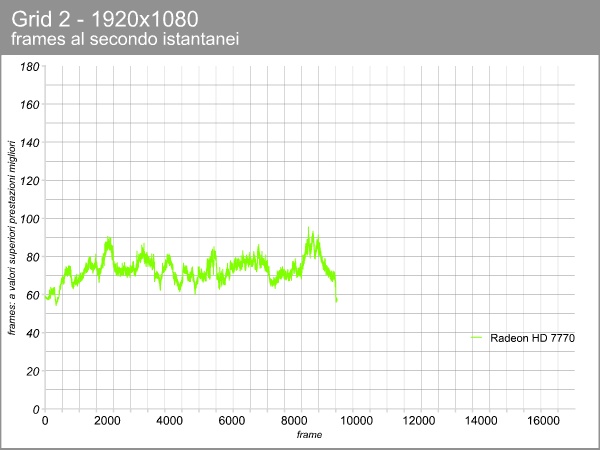
Task: Click the green legend line swatch
Action: pos(476,338)
